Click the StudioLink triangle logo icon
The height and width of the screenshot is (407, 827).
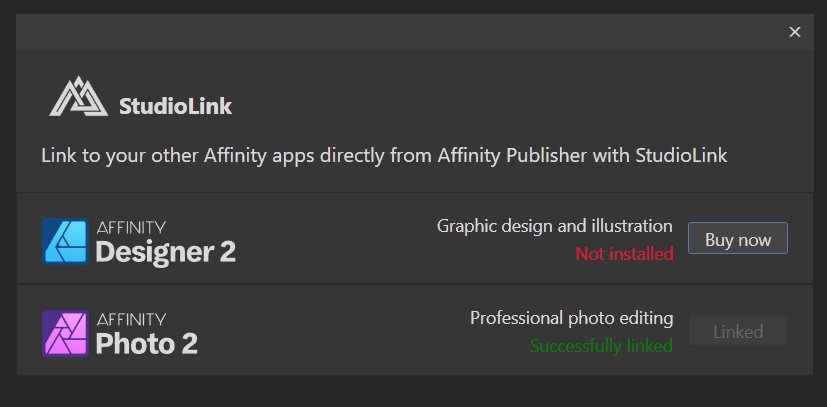click(x=79, y=96)
